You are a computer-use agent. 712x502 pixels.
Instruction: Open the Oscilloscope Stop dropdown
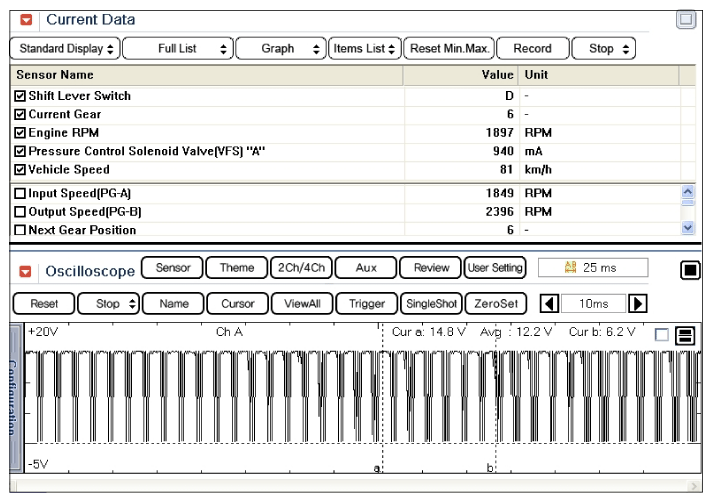tap(108, 304)
